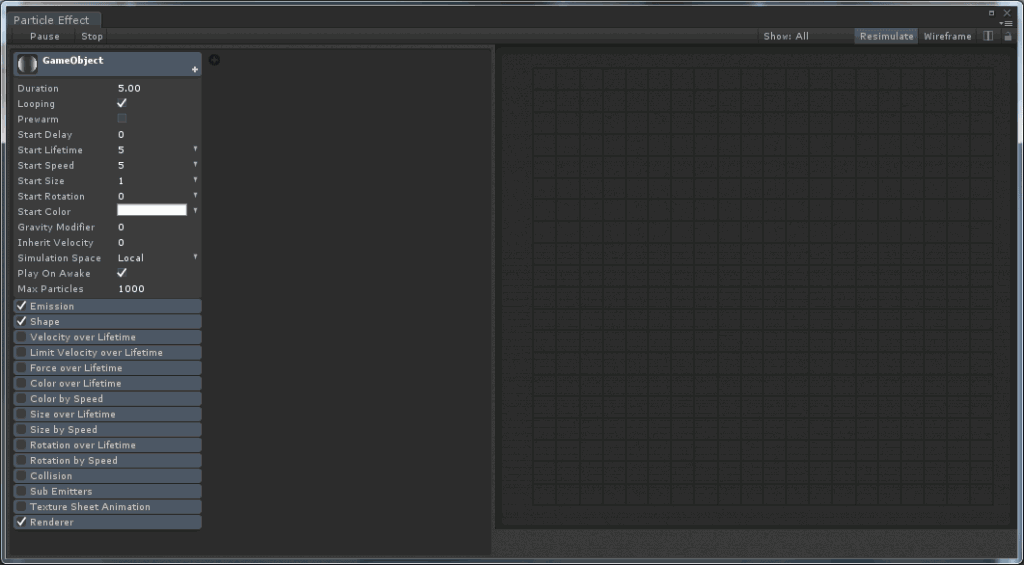Disable the Shape module checkbox
The width and height of the screenshot is (1024, 565).
[22, 321]
